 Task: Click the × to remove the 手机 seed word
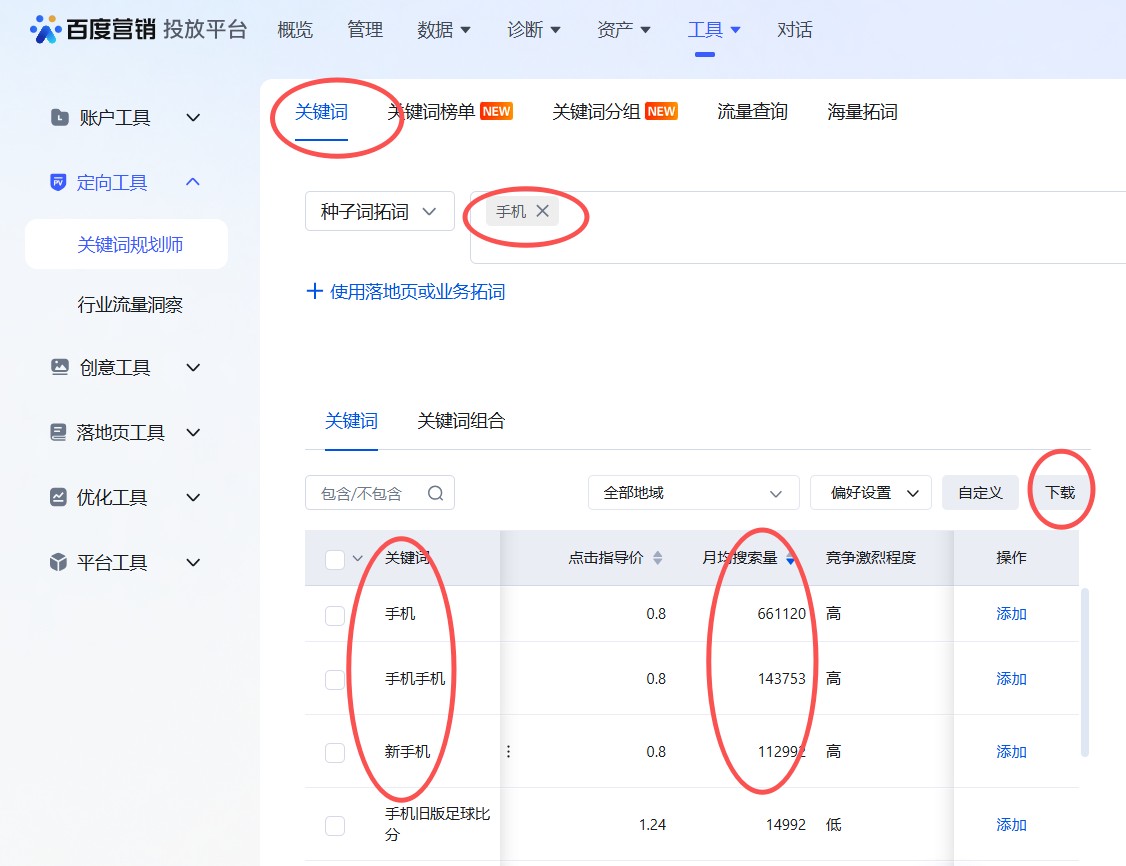(543, 211)
